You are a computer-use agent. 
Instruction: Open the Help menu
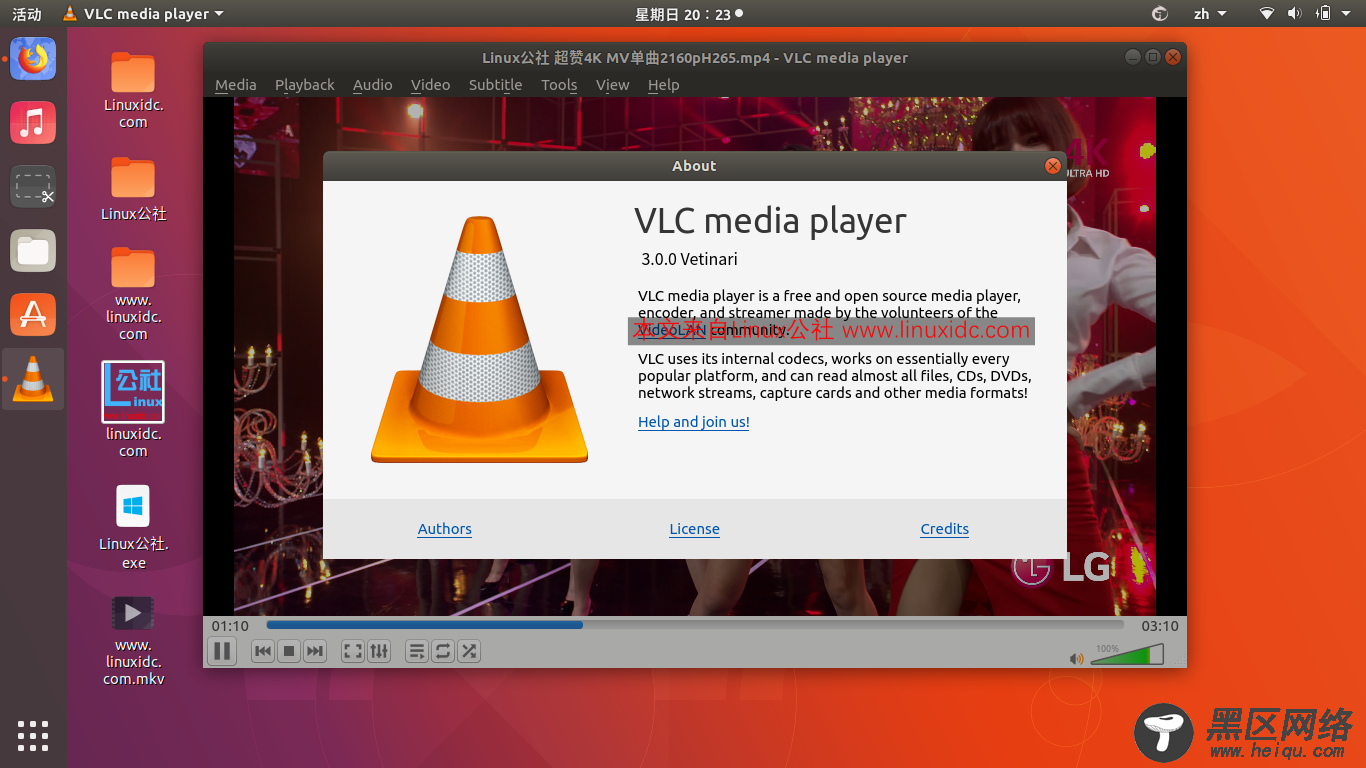point(663,85)
